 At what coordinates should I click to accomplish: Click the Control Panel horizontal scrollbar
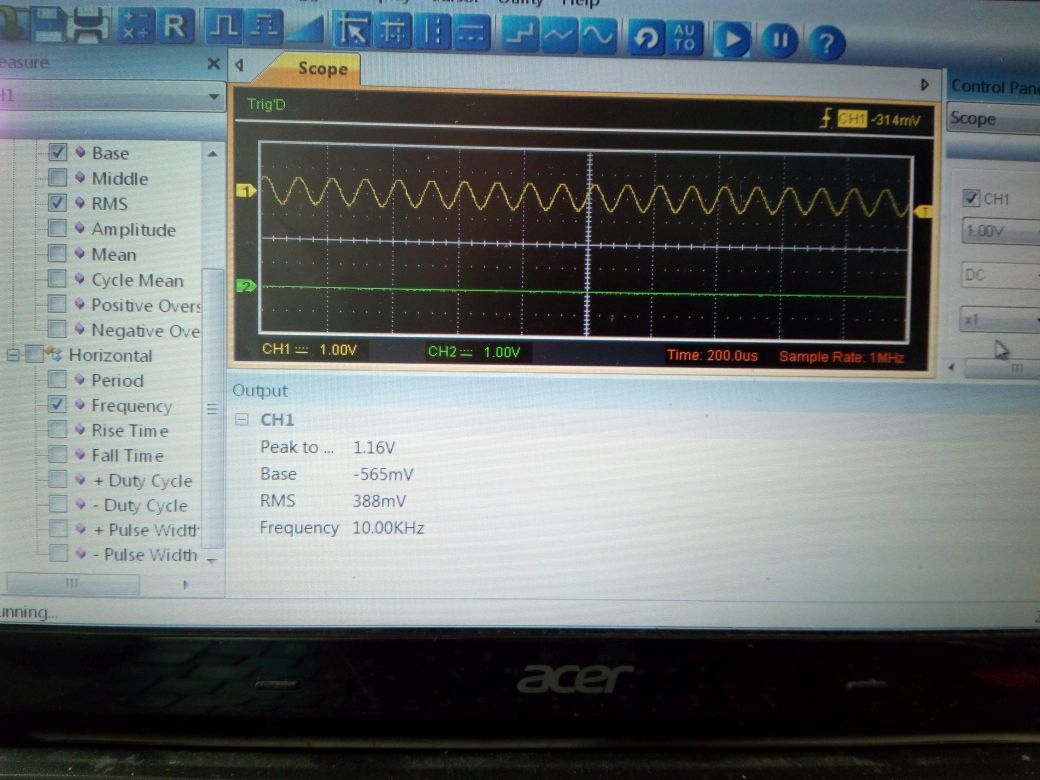(1002, 368)
